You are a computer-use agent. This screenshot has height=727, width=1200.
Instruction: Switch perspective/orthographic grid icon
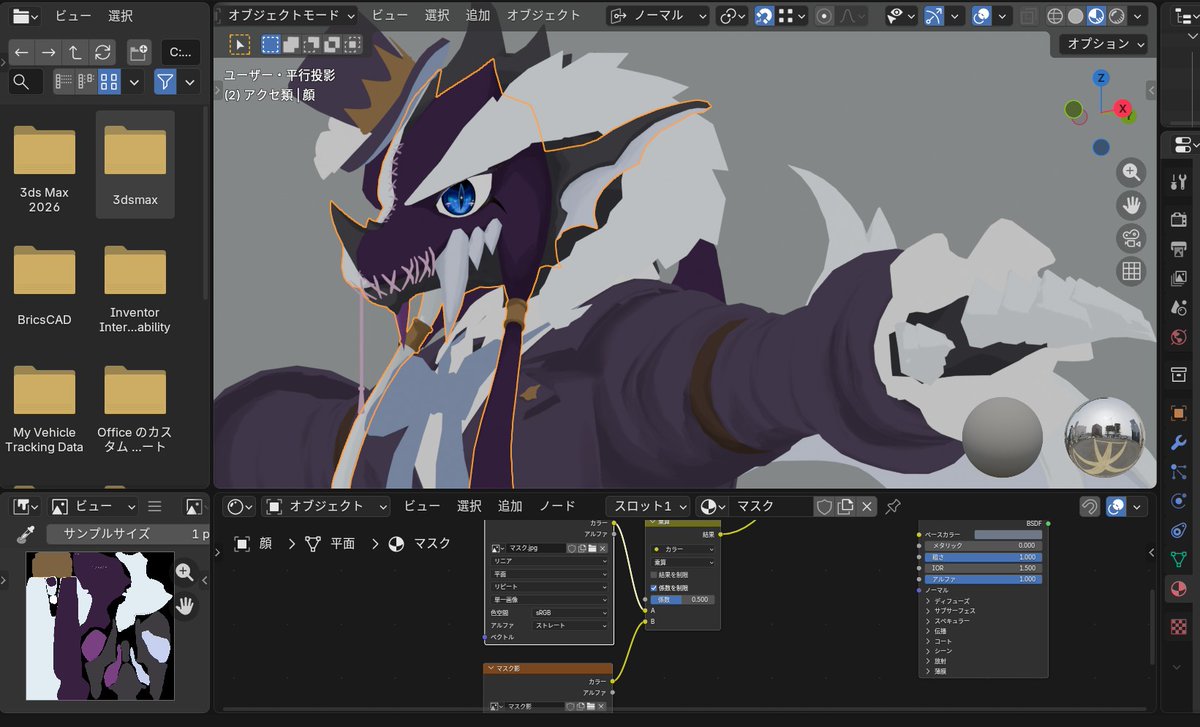(x=1131, y=271)
